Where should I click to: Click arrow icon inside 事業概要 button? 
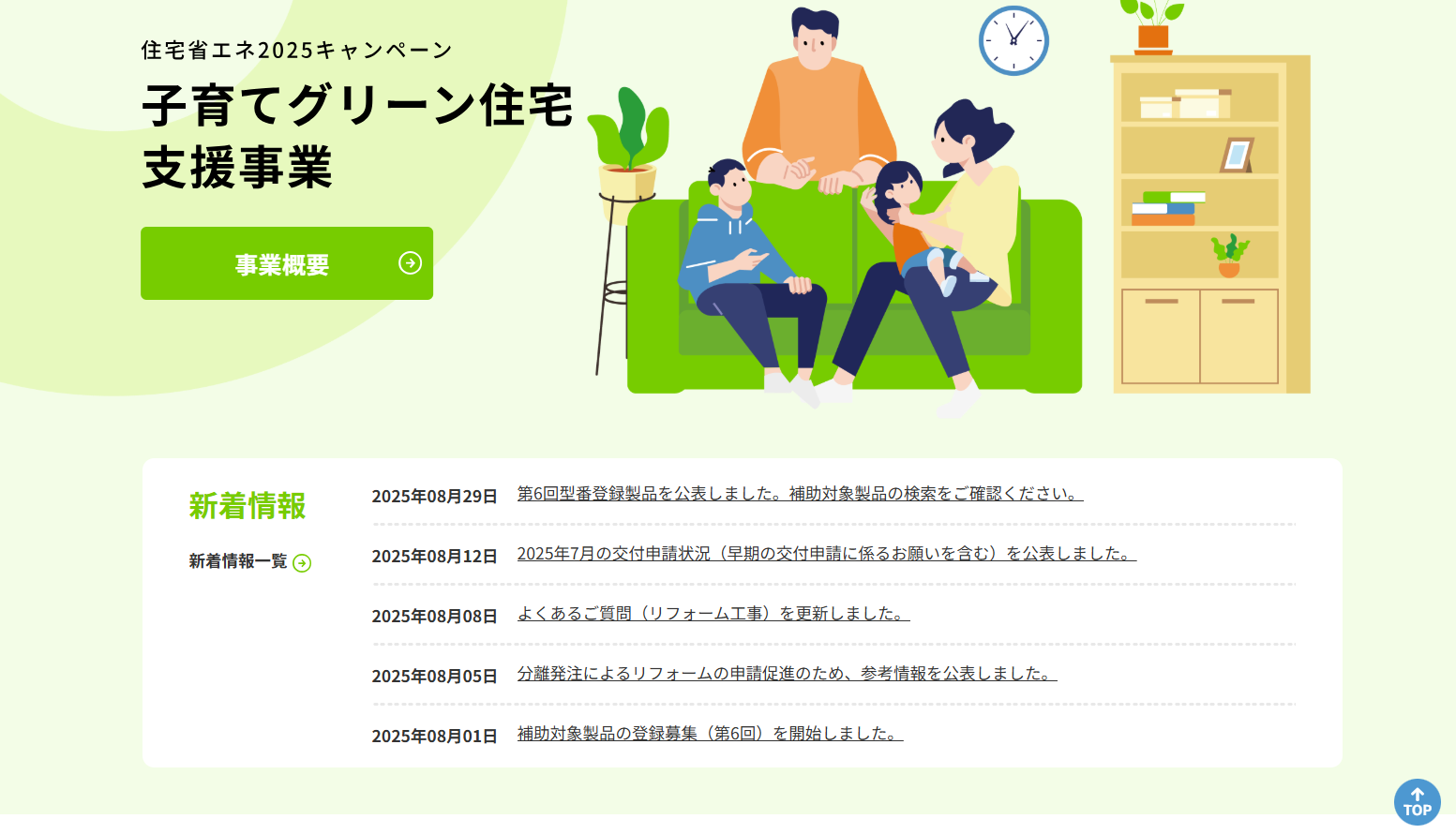(x=410, y=263)
